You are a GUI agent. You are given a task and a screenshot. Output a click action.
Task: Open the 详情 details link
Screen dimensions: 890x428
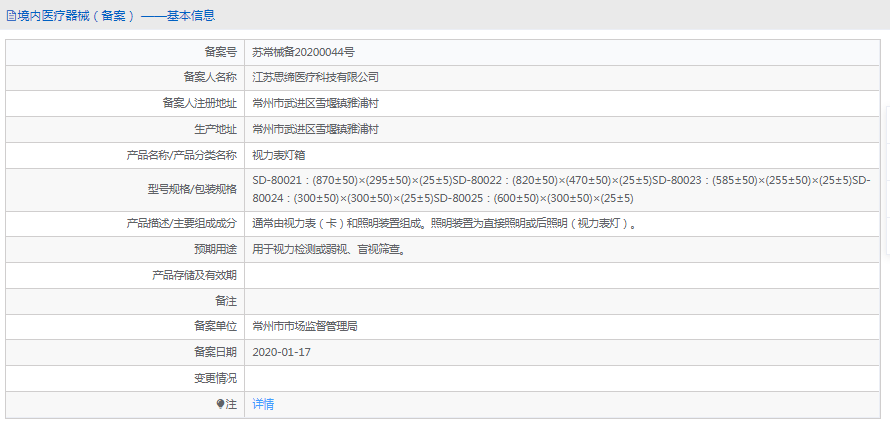263,404
